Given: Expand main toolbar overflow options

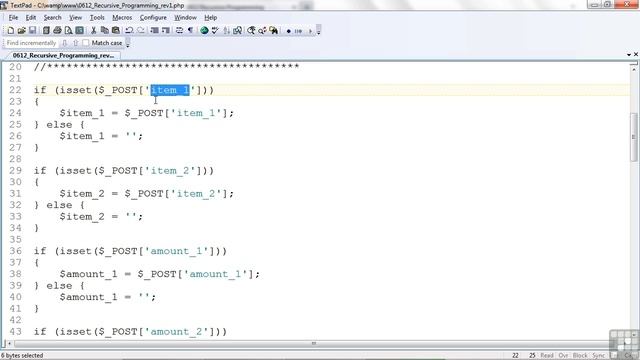Looking at the screenshot, I should (319, 31).
